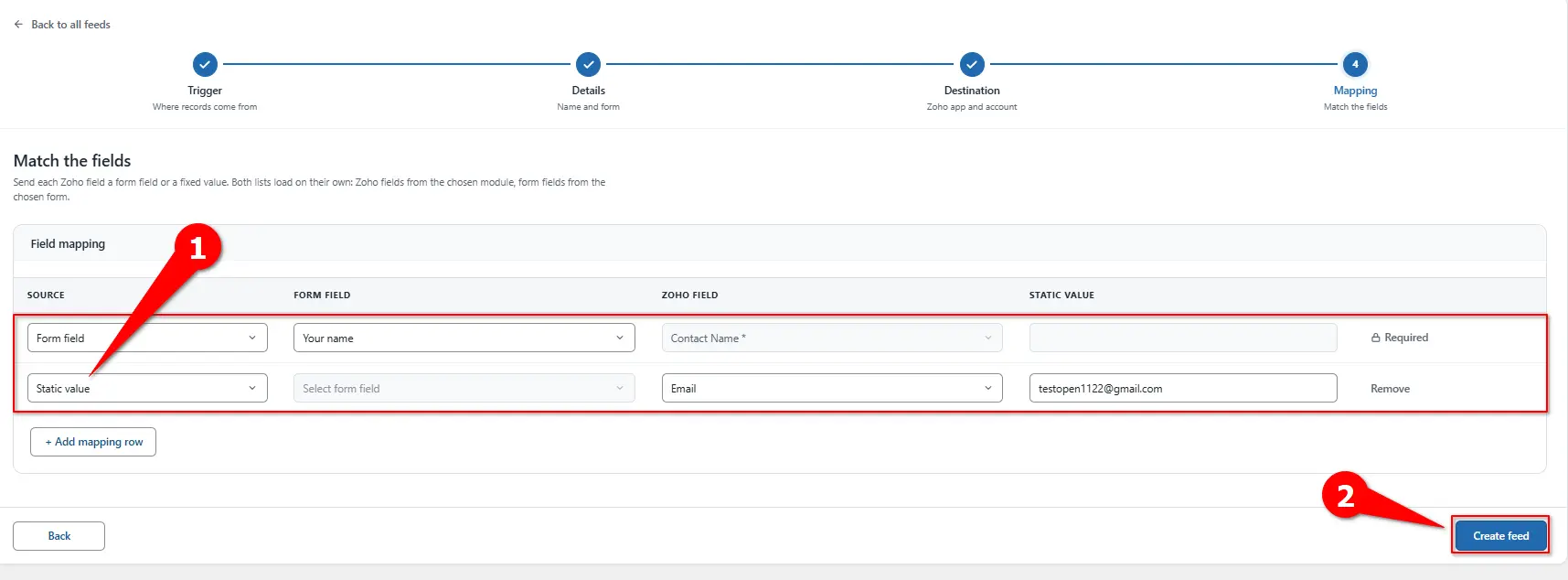Click the Field mapping section header
The height and width of the screenshot is (580, 1568).
tap(68, 244)
